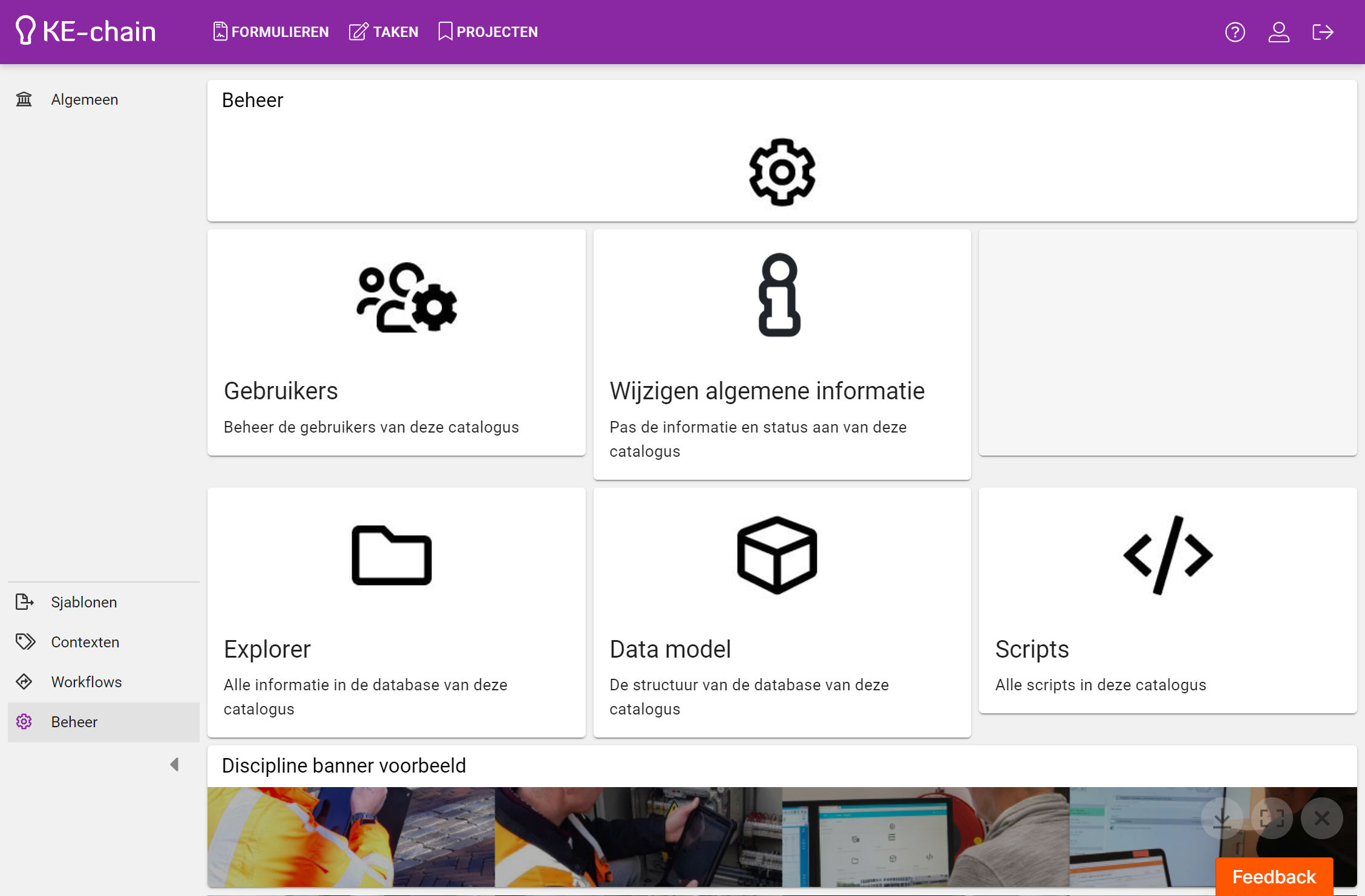
Task: Click the KE-chain brand text
Action: [x=99, y=31]
